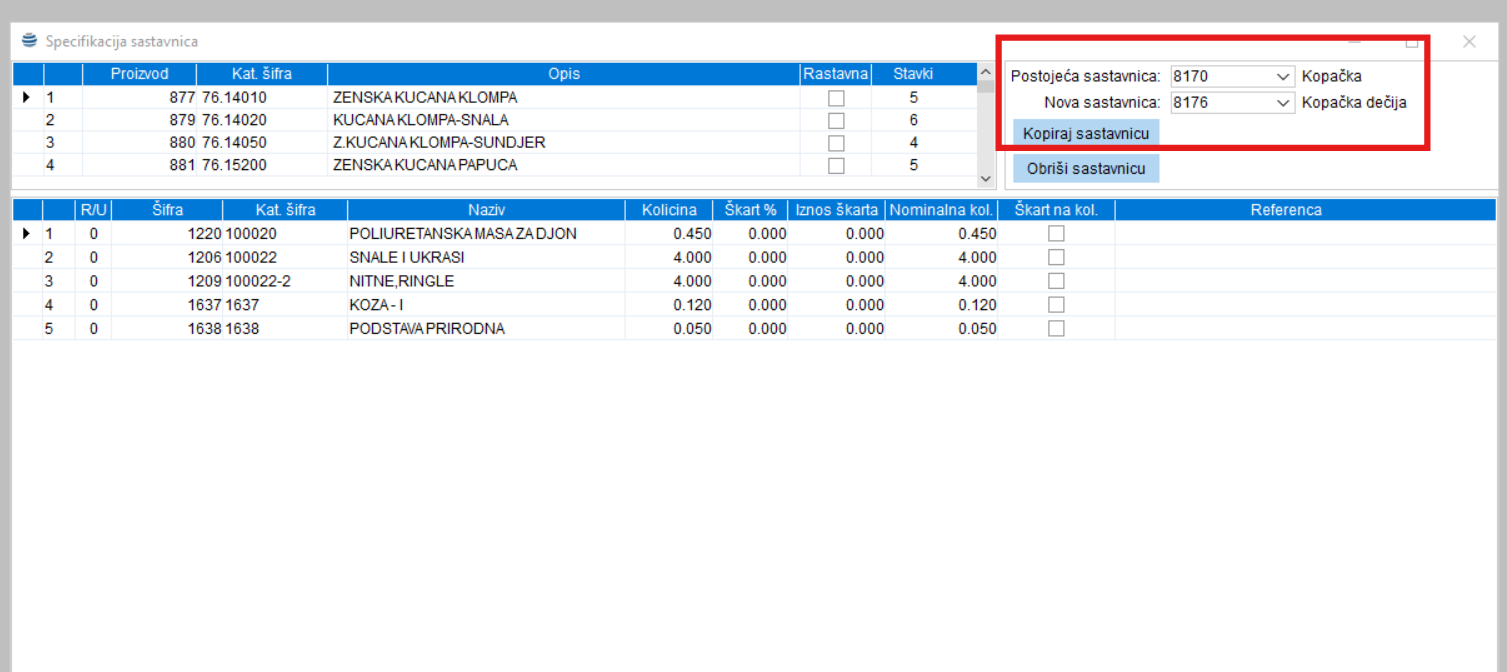Sort by the Proizvod column header

point(139,74)
